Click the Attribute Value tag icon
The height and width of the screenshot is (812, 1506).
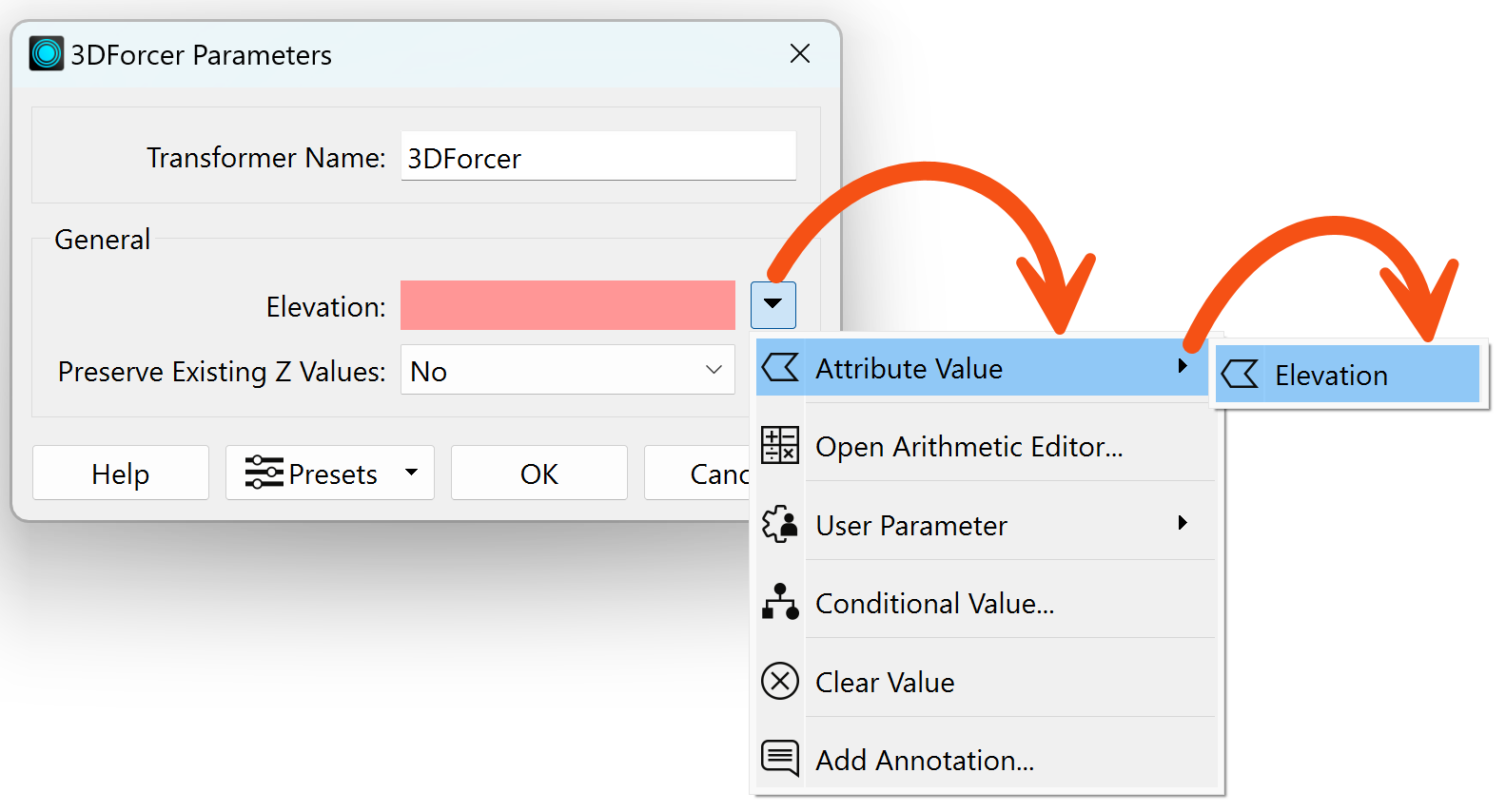[780, 367]
